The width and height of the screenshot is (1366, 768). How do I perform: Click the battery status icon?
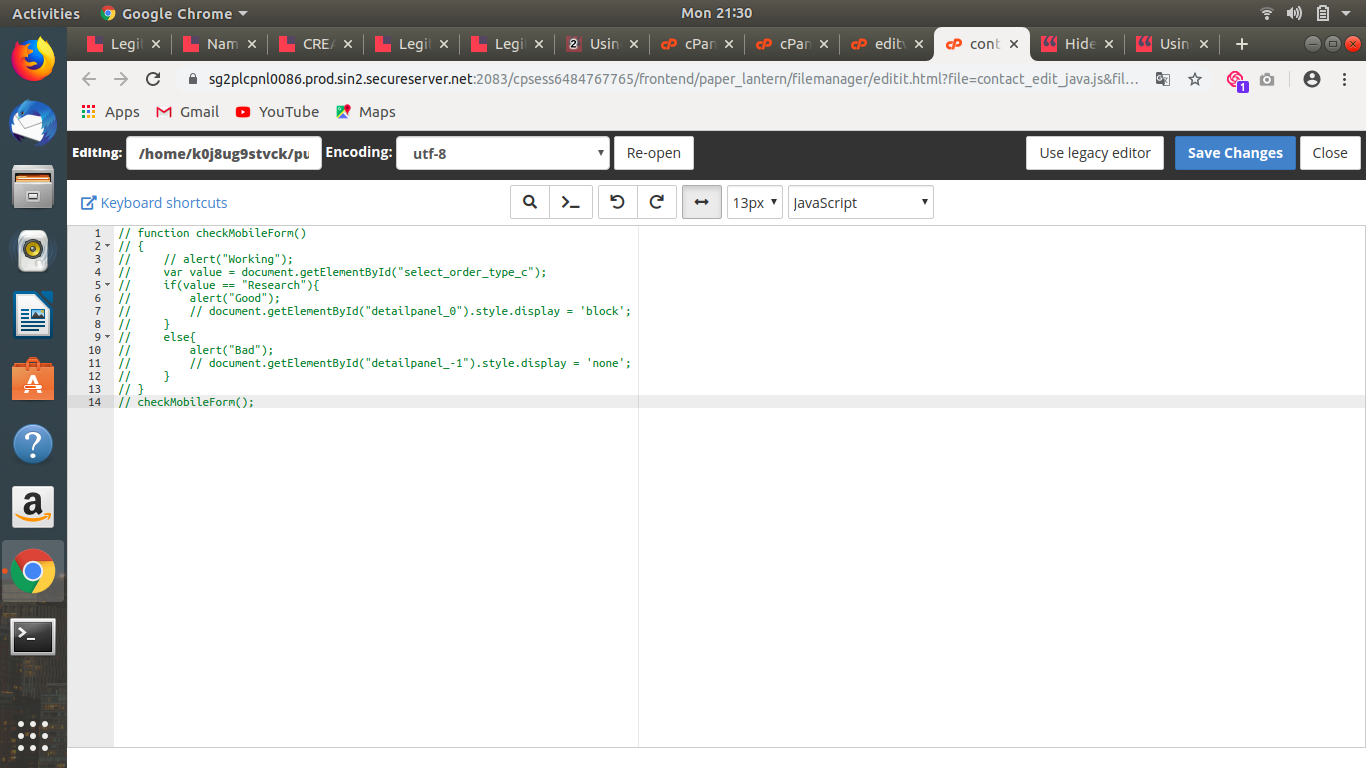click(x=1323, y=13)
